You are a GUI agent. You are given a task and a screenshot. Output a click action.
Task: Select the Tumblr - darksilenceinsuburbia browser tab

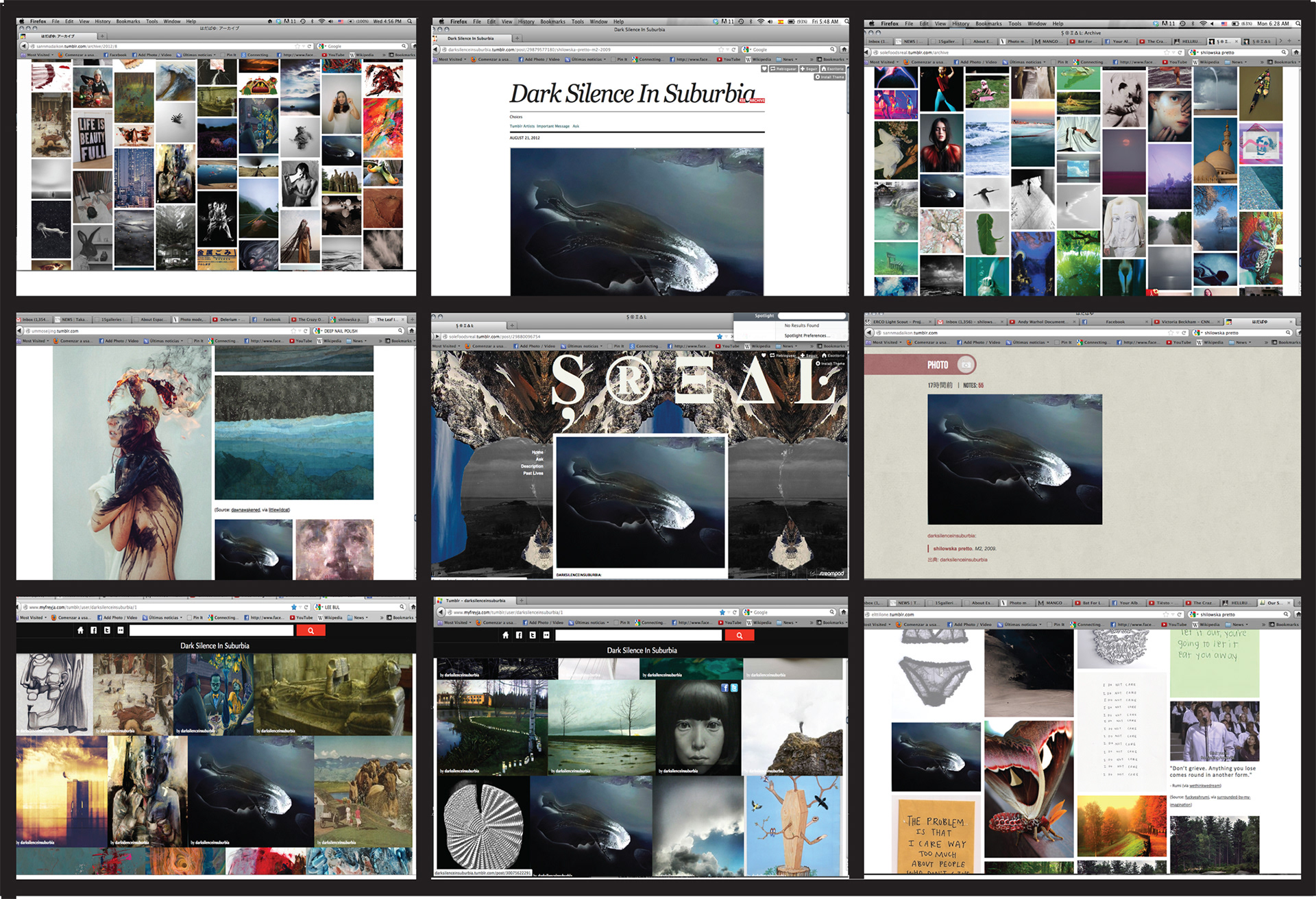coord(478,601)
